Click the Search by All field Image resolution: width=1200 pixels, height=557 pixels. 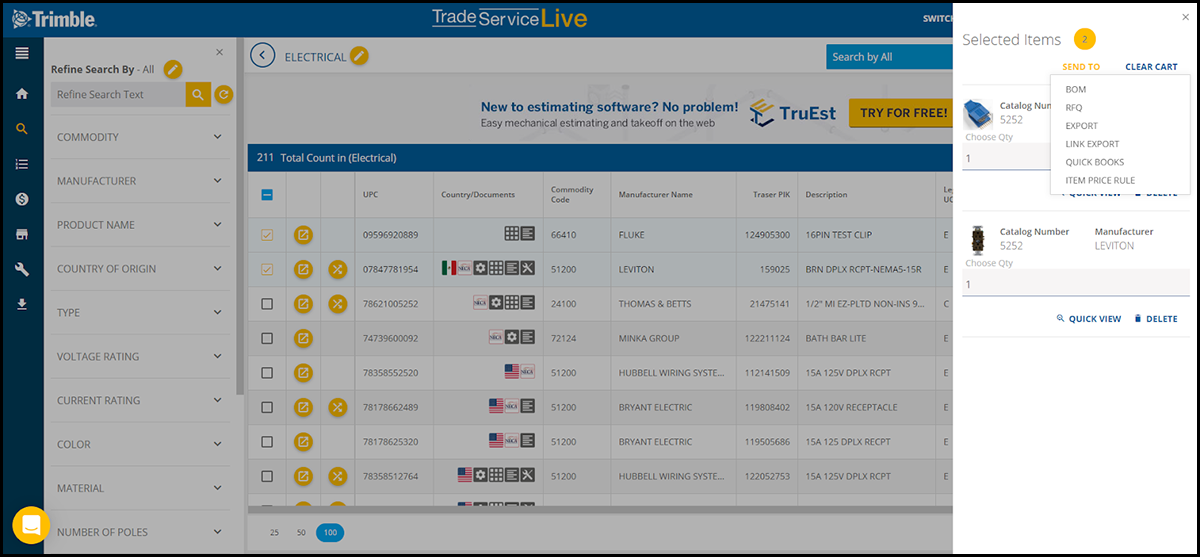(889, 57)
